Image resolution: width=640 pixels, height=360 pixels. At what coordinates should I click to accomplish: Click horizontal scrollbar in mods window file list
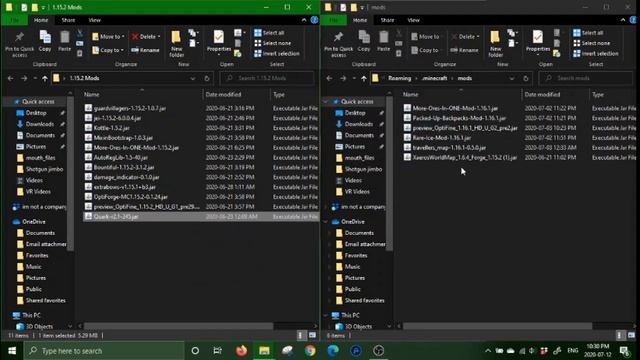[x=498, y=326]
